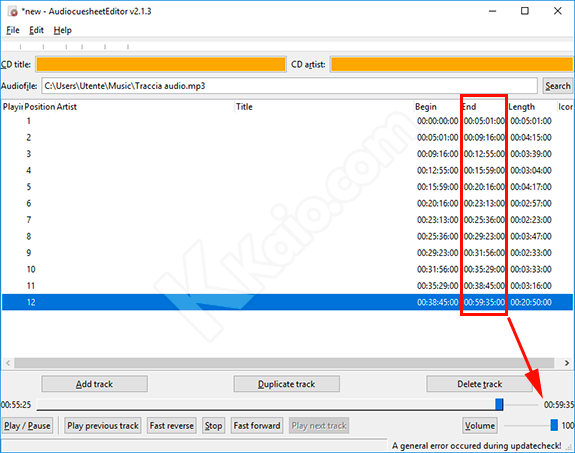Click the Audiofile path field
Viewport: 575px width, 453px height.
pos(289,86)
